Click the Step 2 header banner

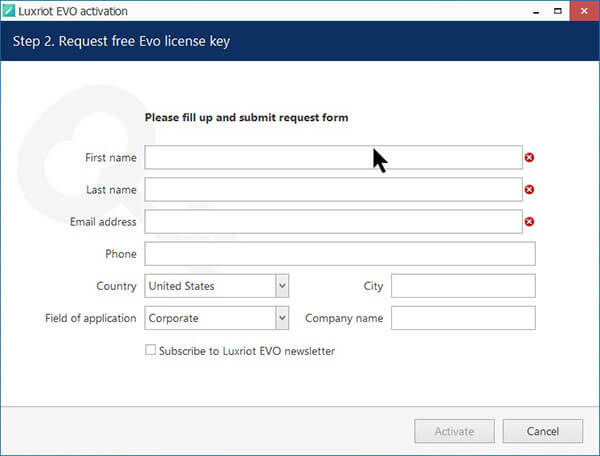300,42
